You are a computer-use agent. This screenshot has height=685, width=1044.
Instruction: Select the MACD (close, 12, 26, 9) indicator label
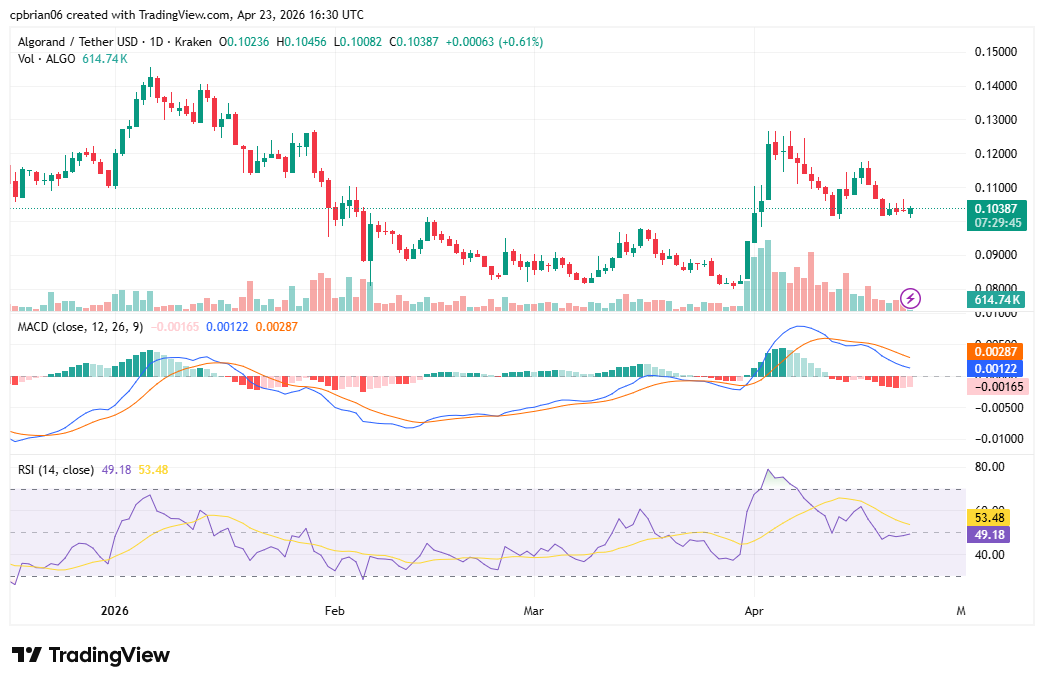pyautogui.click(x=80, y=326)
